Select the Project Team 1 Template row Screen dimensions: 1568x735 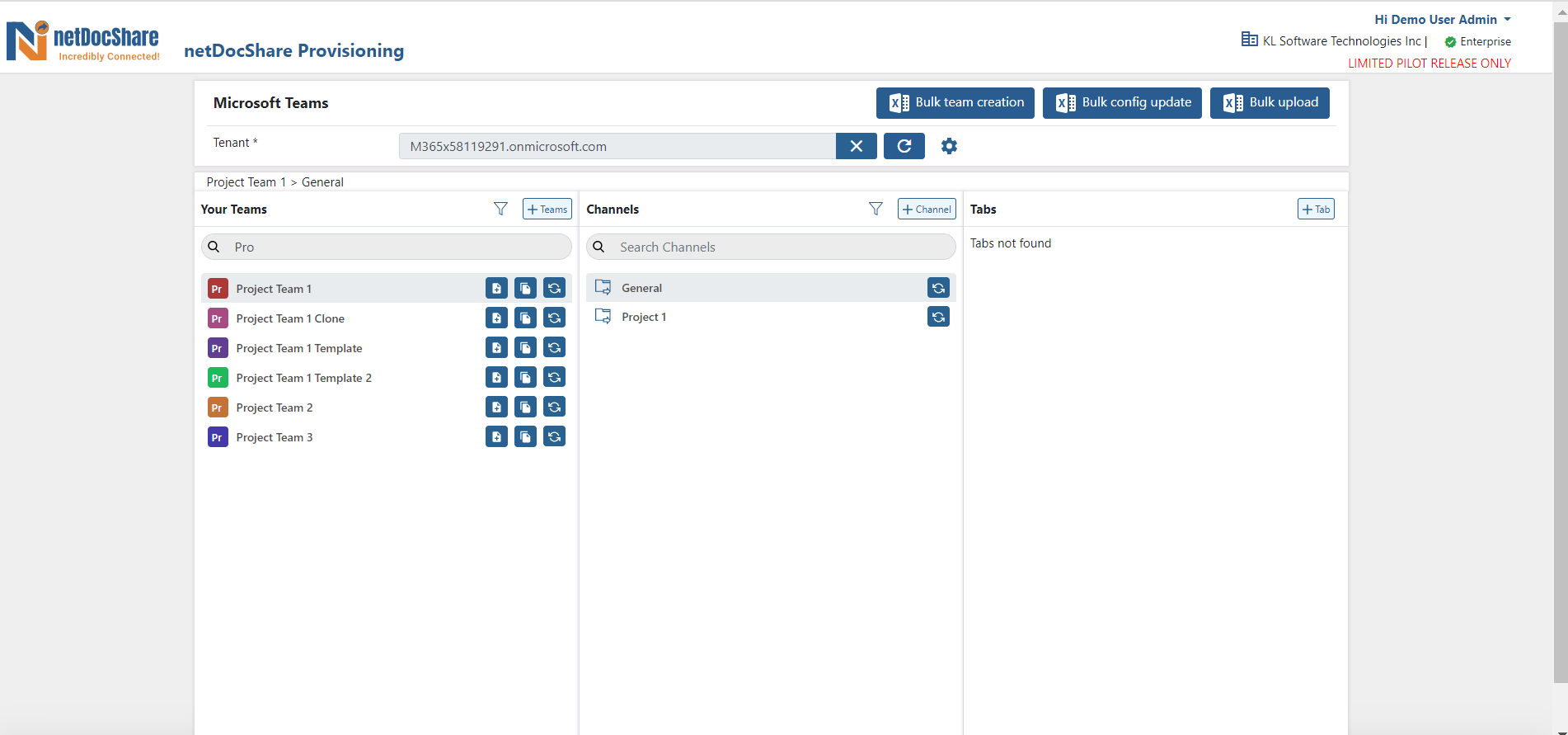point(387,347)
